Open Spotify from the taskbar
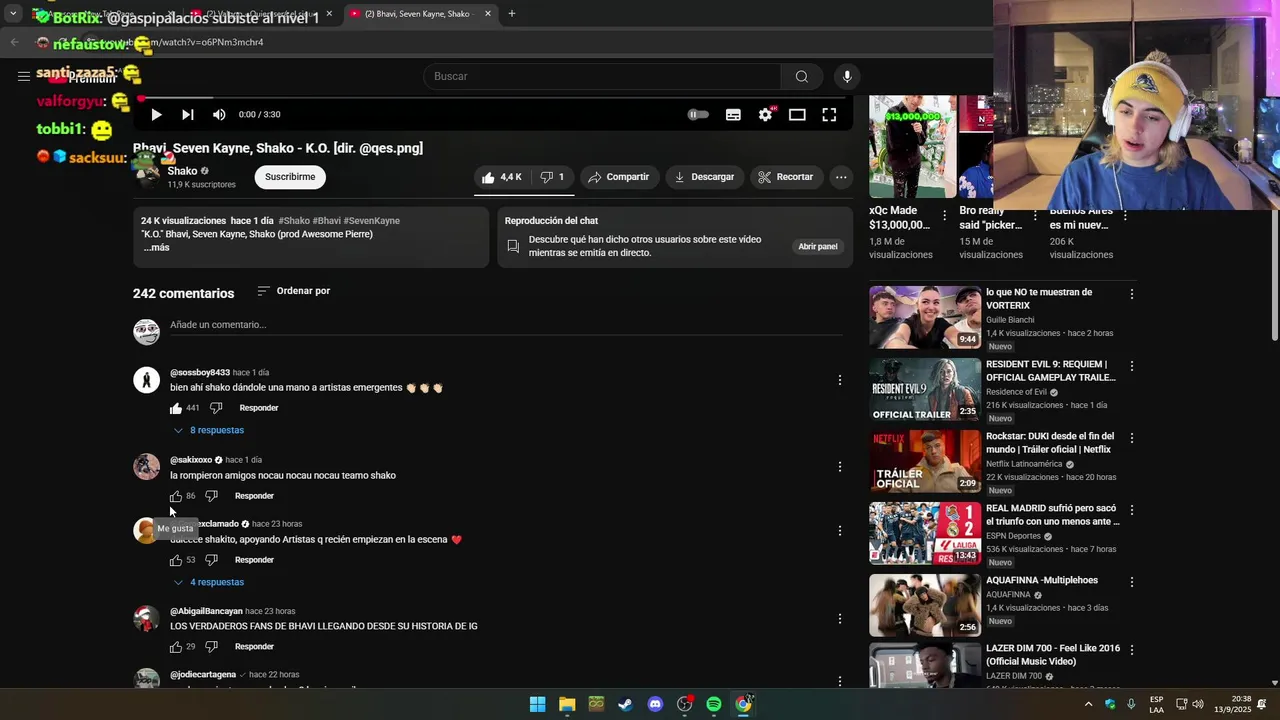This screenshot has height=720, width=1280. (714, 704)
